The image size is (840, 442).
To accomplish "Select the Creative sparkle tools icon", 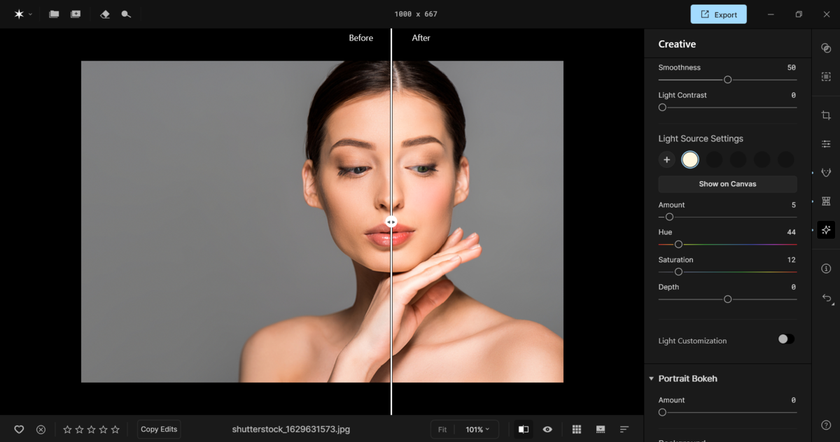I will 826,230.
